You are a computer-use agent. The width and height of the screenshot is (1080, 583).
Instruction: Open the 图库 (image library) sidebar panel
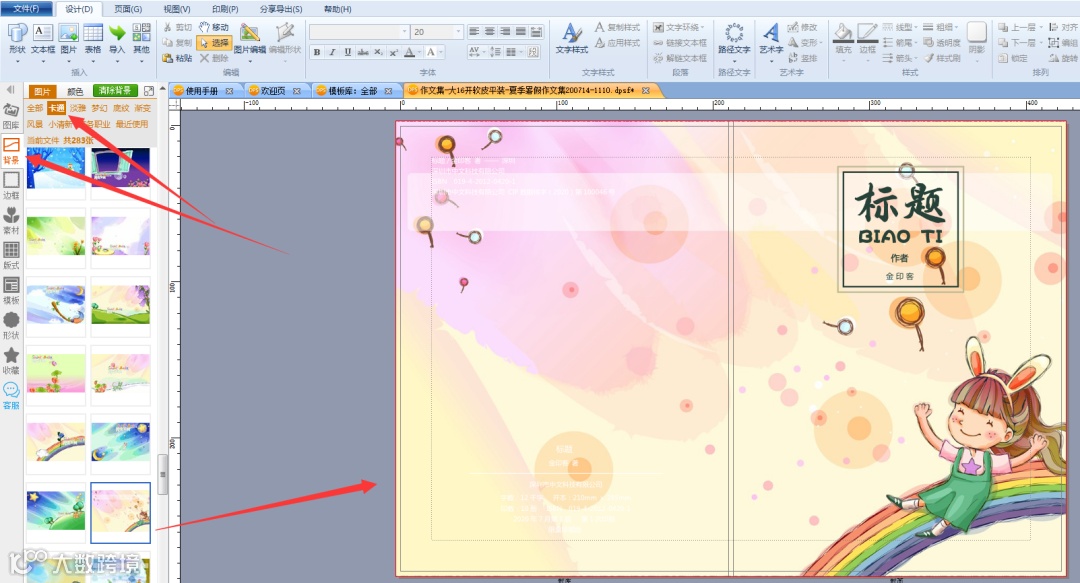[11, 116]
